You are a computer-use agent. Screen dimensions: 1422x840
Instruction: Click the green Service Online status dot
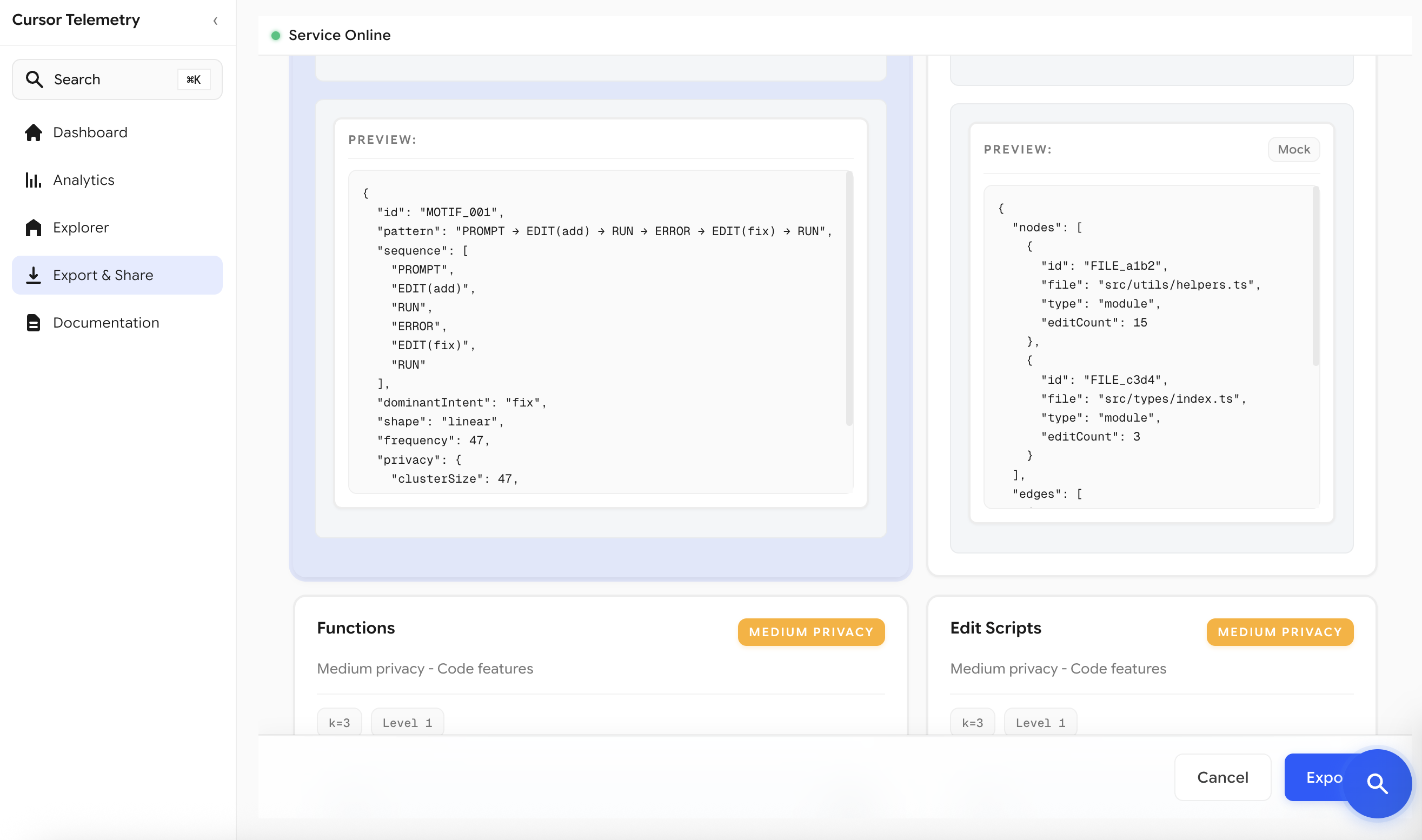pyautogui.click(x=276, y=35)
